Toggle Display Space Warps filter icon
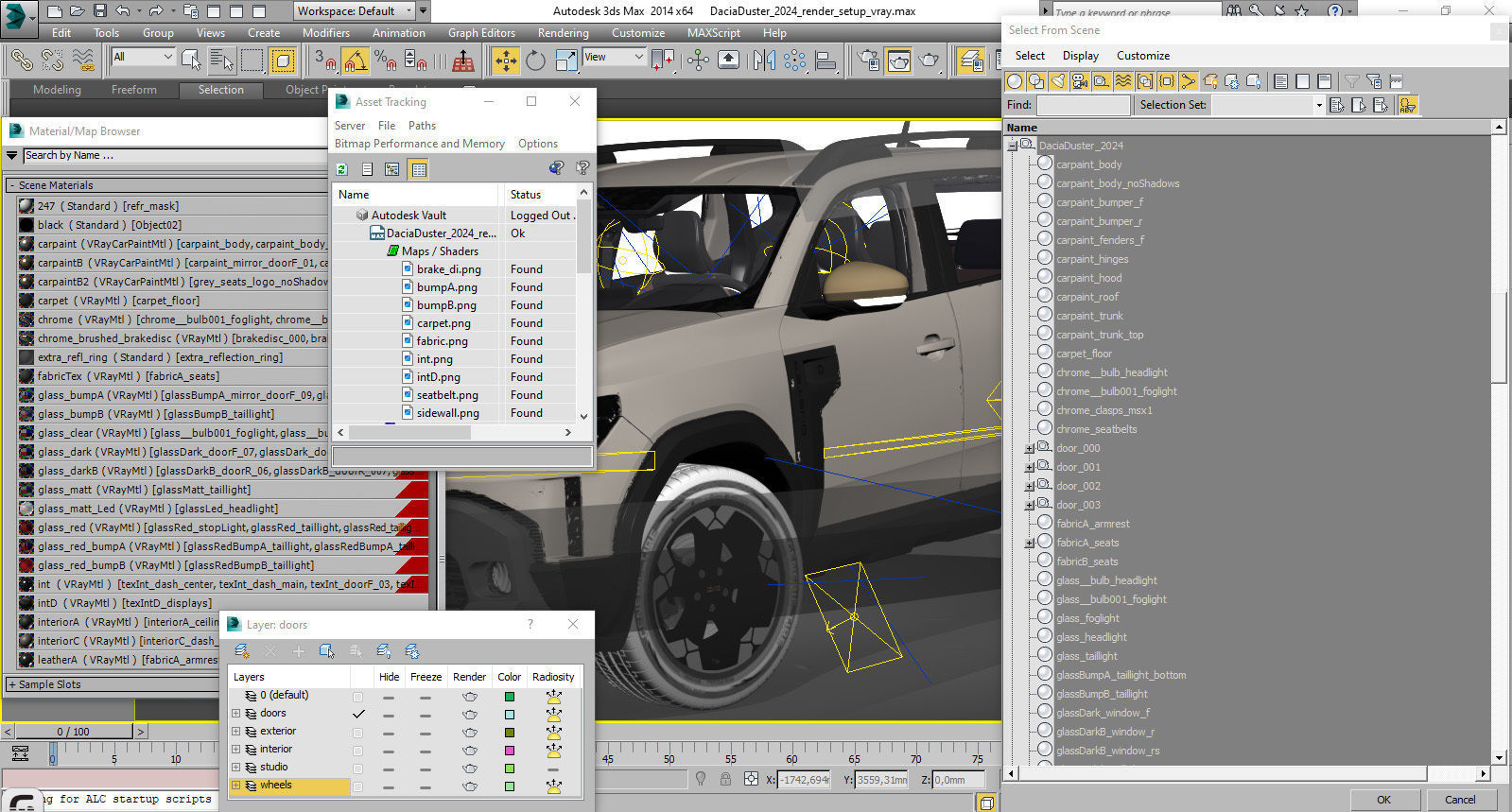1512x812 pixels. (1123, 81)
